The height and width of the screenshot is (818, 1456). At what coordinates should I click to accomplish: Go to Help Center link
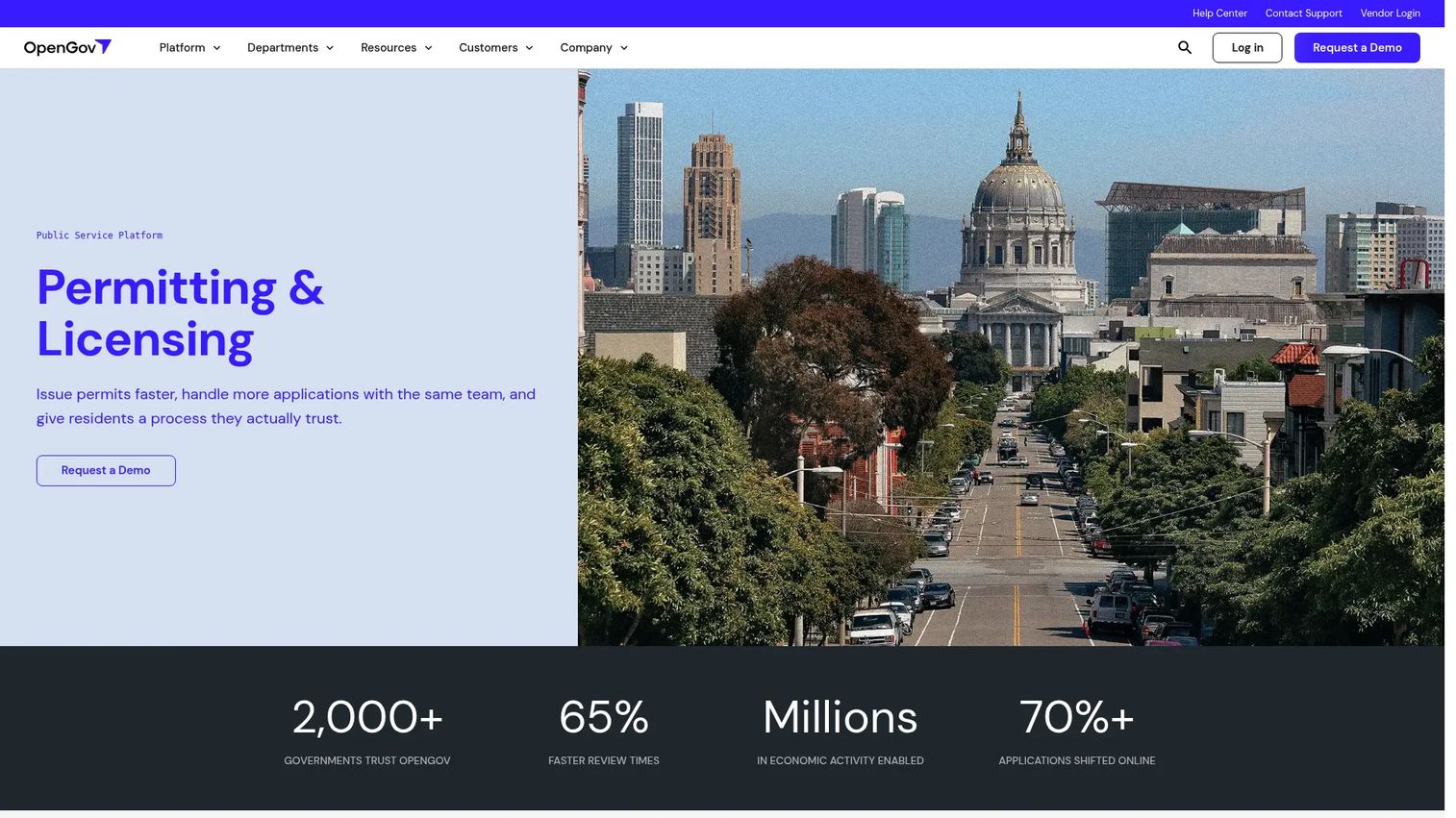pos(1219,13)
